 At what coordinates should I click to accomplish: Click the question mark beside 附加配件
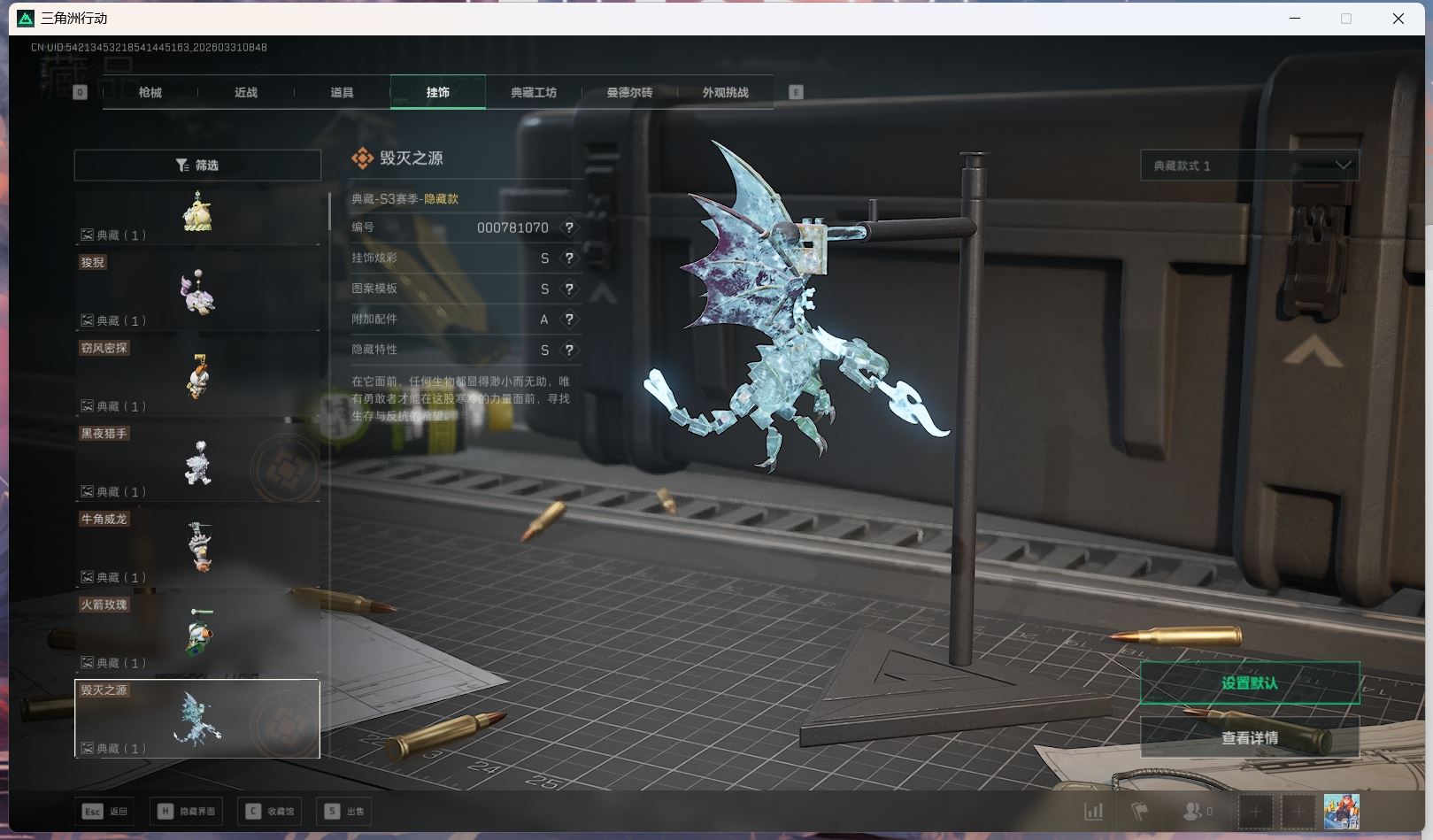pyautogui.click(x=569, y=320)
